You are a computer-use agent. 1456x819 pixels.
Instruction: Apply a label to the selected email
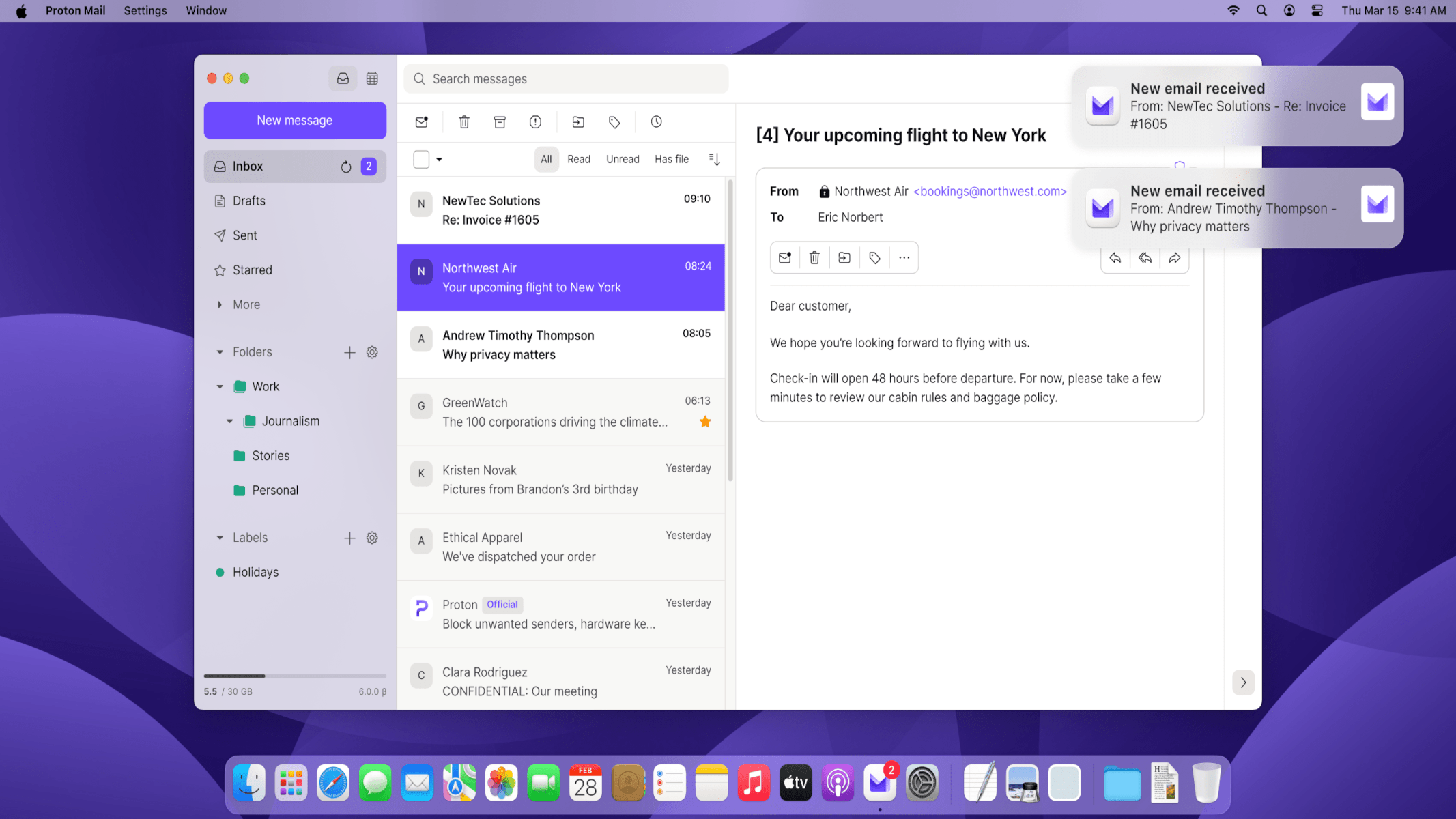(614, 121)
